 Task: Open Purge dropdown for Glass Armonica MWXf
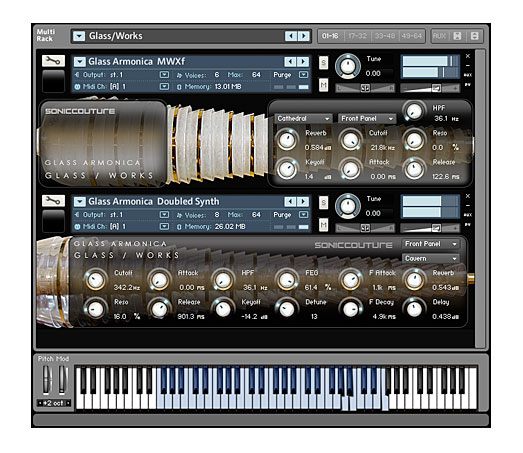[x=303, y=75]
